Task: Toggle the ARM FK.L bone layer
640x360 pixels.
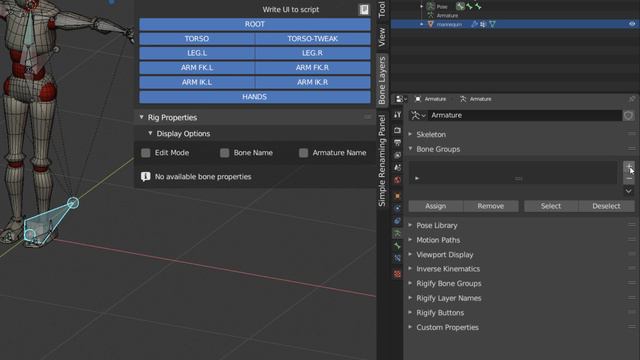Action: pyautogui.click(x=197, y=68)
